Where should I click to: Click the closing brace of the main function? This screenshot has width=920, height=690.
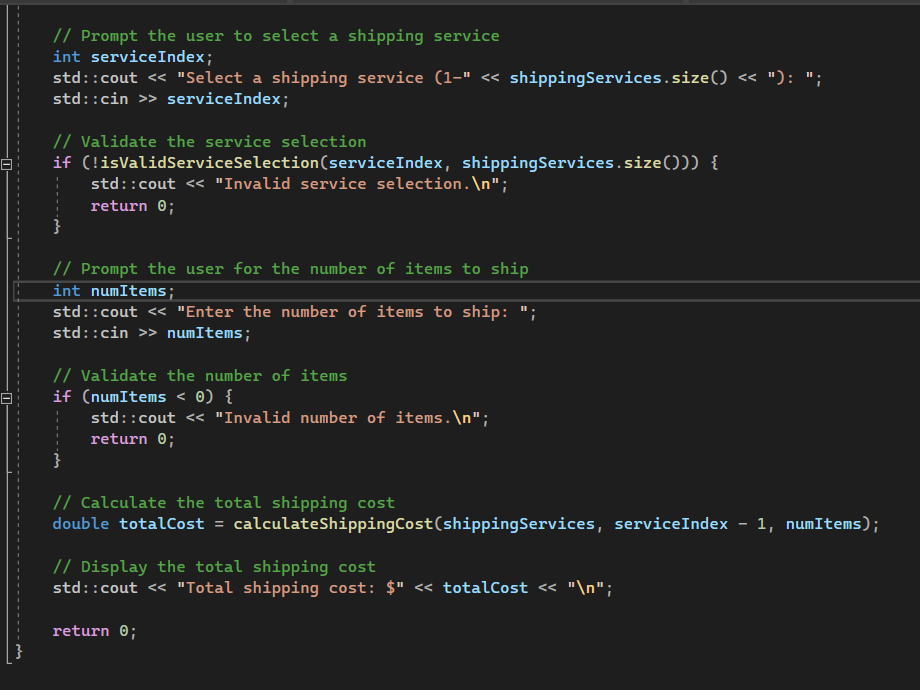(17, 651)
